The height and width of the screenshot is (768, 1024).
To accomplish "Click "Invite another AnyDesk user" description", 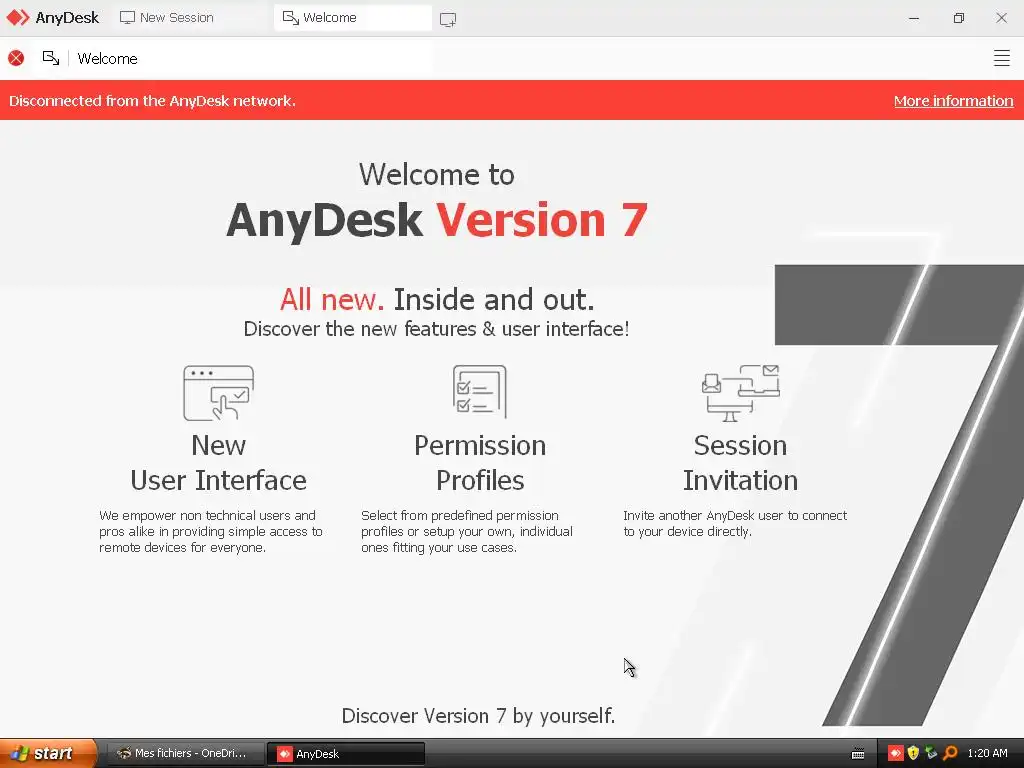I will point(735,523).
